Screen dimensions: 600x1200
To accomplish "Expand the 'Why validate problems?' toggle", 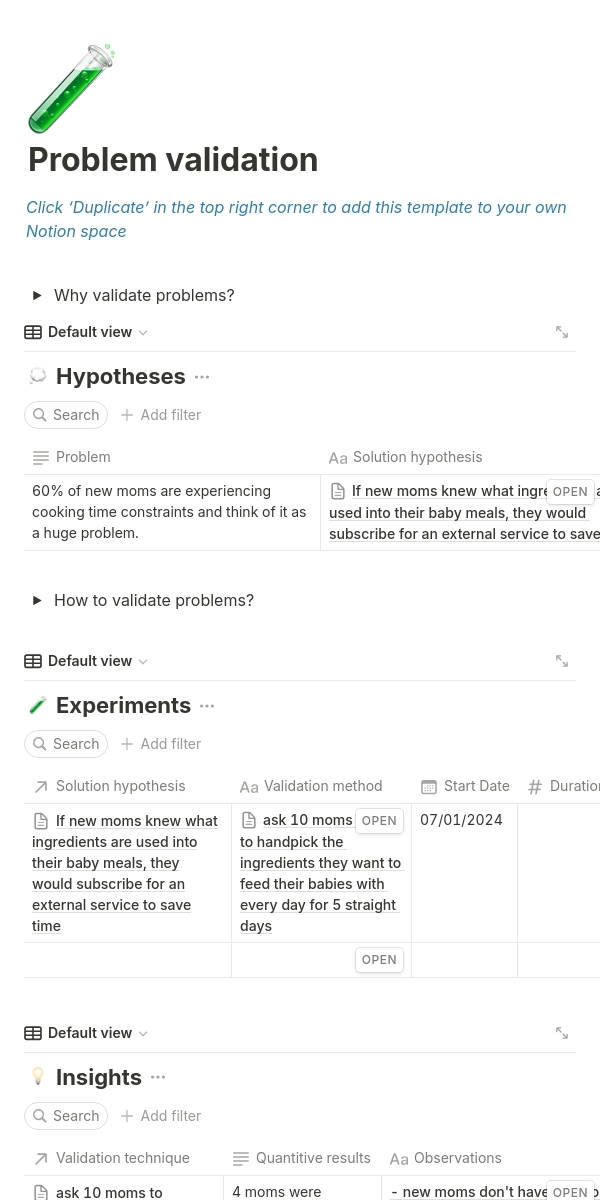I will tap(37, 296).
